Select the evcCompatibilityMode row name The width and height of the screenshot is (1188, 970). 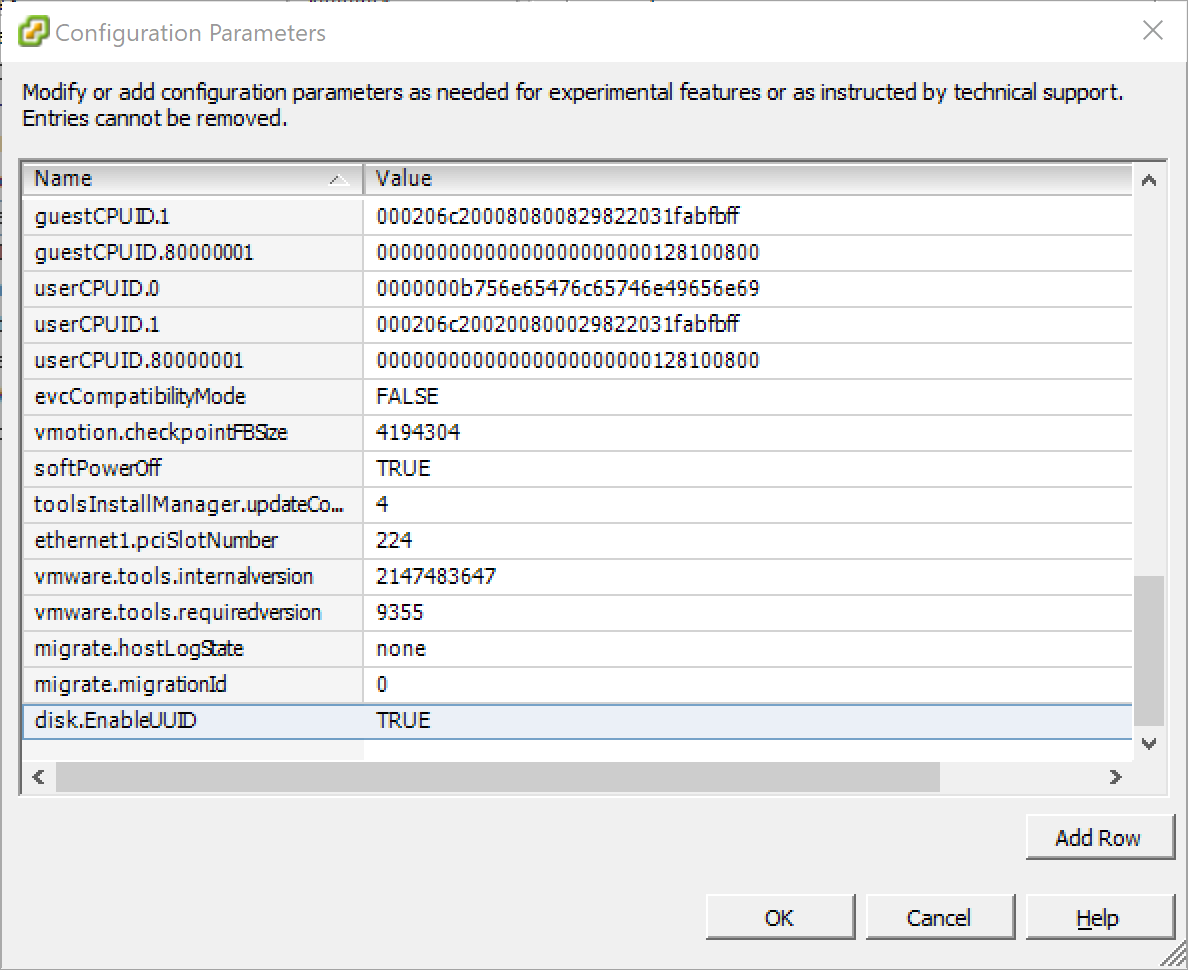coord(192,396)
